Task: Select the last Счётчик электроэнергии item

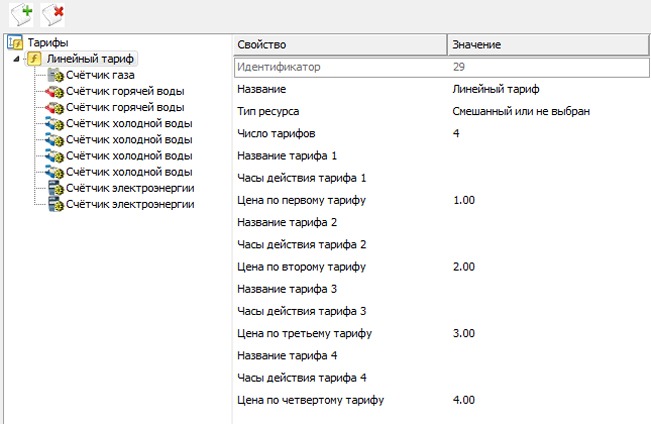Action: click(x=130, y=204)
